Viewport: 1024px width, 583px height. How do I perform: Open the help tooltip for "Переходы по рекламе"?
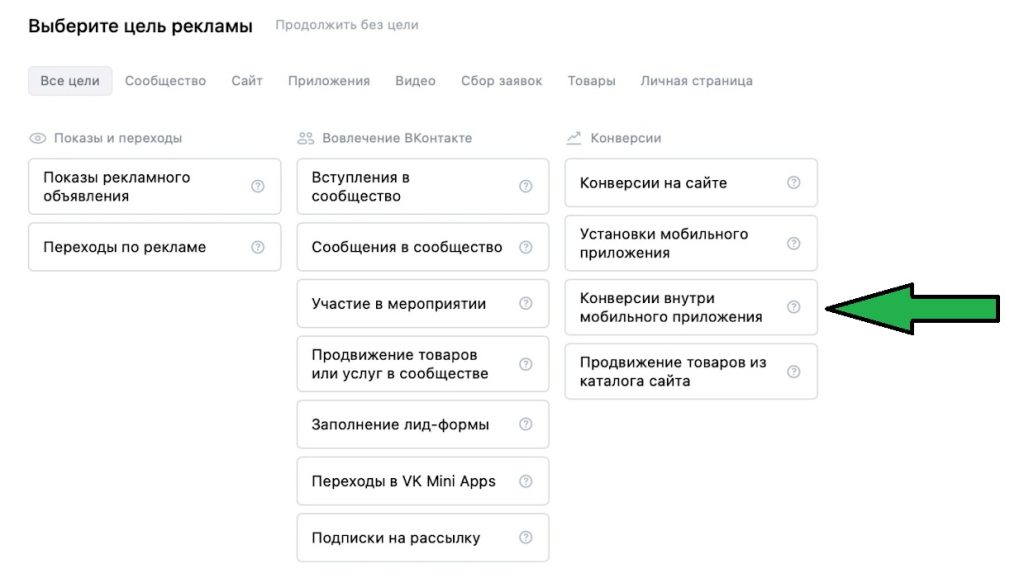click(257, 247)
